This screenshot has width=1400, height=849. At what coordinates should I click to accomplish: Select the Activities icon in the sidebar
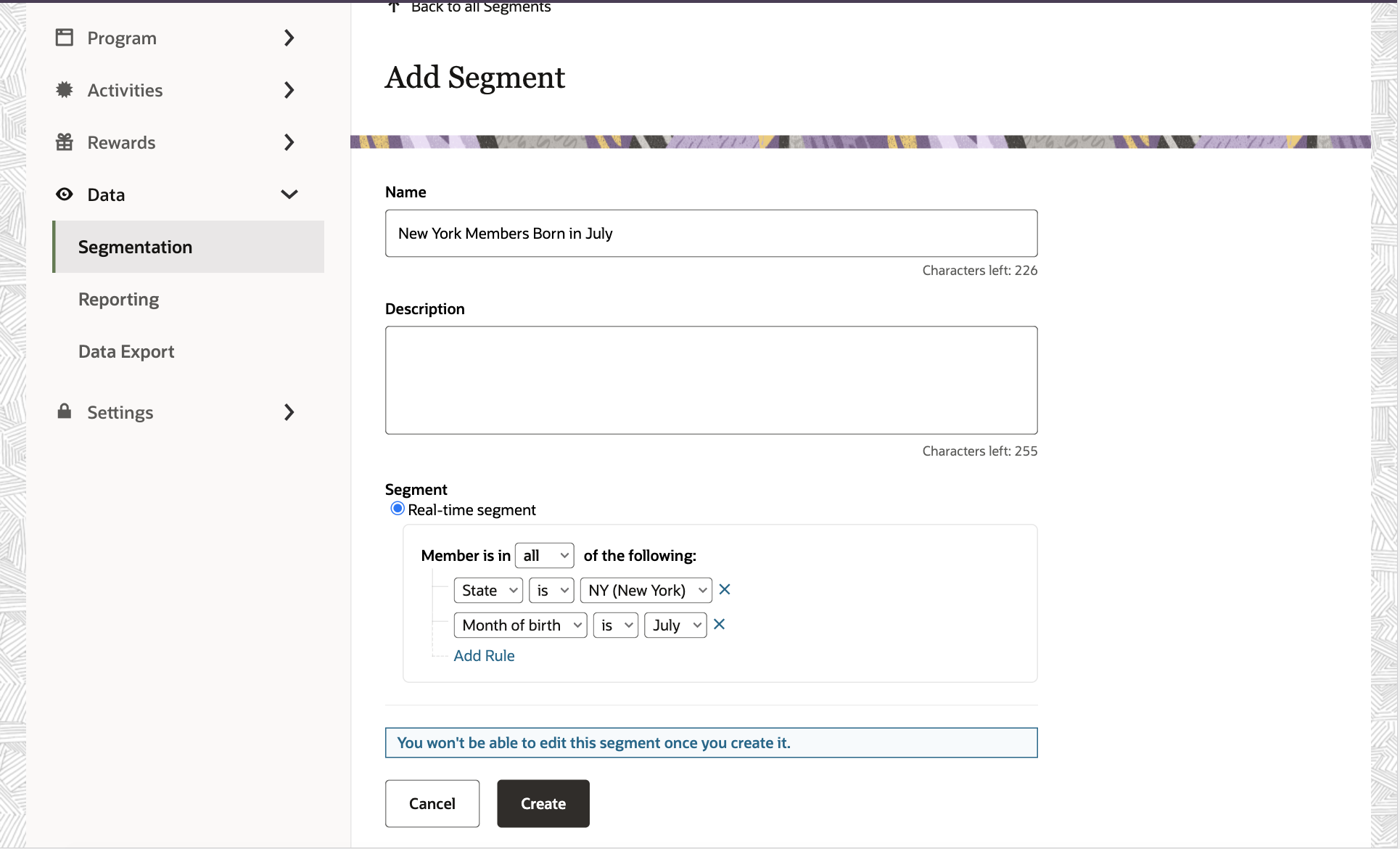(65, 89)
